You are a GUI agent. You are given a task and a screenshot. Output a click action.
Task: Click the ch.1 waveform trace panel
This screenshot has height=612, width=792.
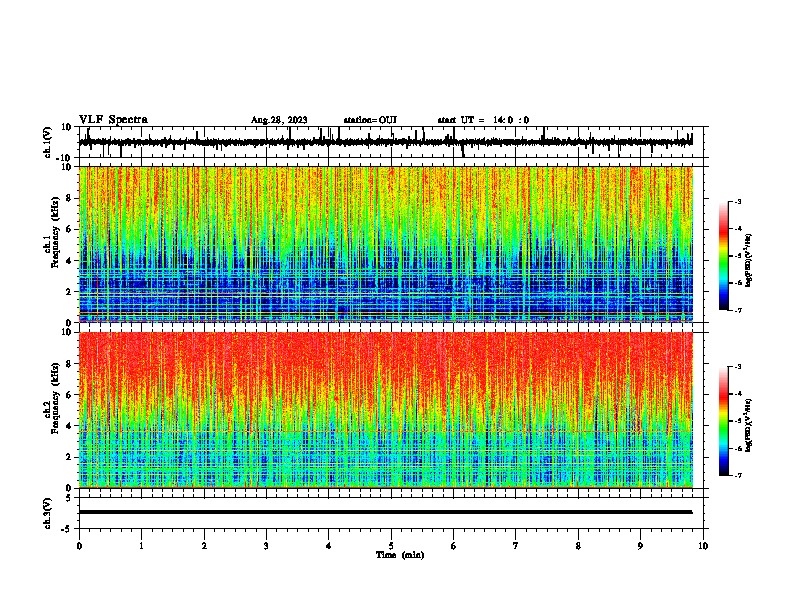click(391, 142)
